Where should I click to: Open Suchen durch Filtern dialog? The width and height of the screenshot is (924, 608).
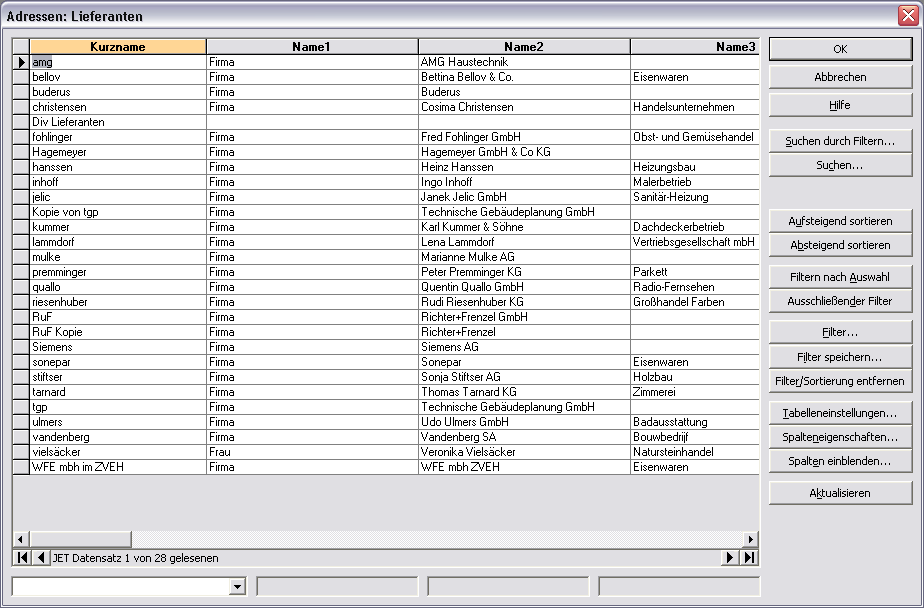[x=840, y=141]
